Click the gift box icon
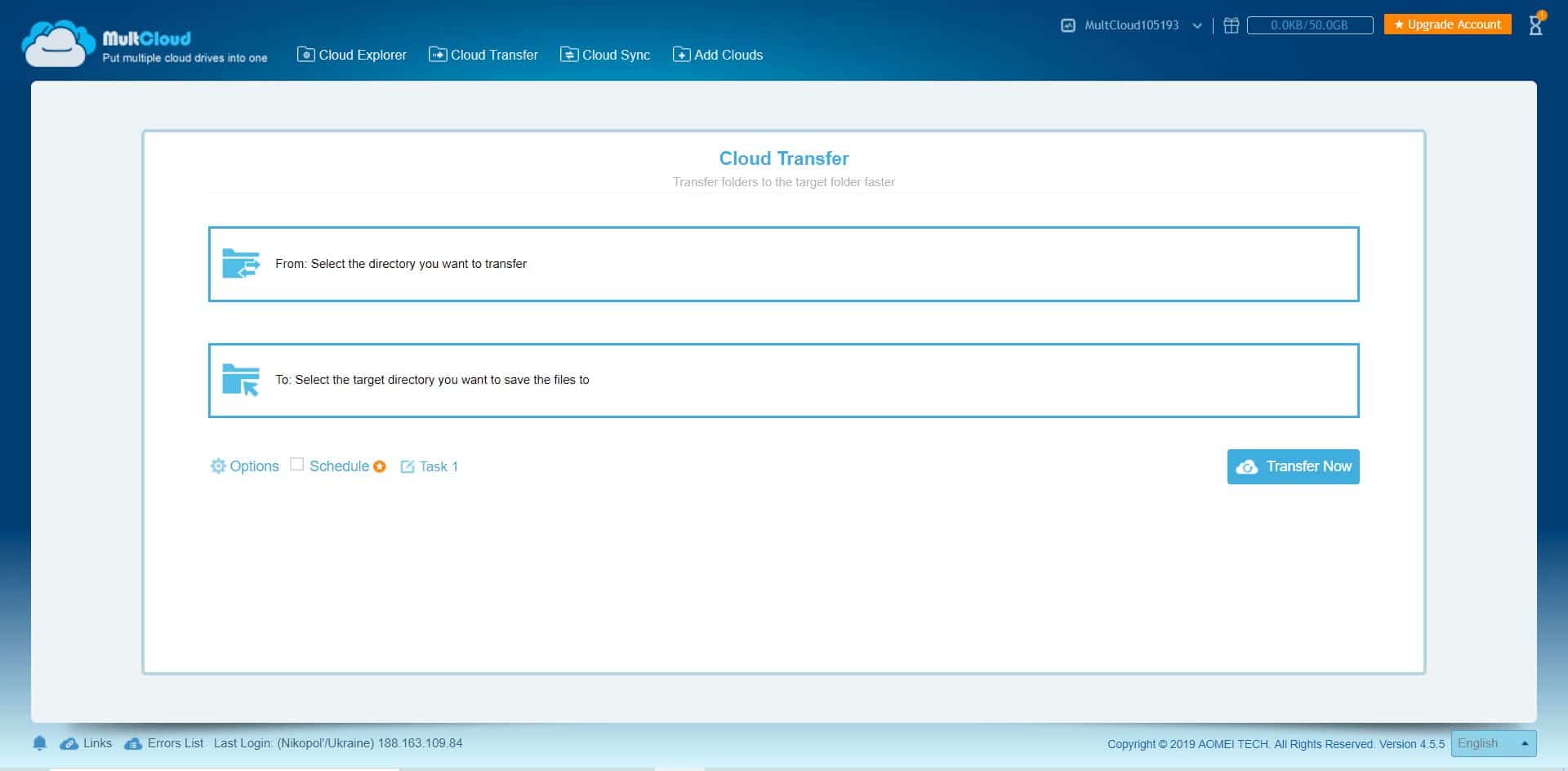Image resolution: width=1568 pixels, height=771 pixels. click(x=1232, y=25)
